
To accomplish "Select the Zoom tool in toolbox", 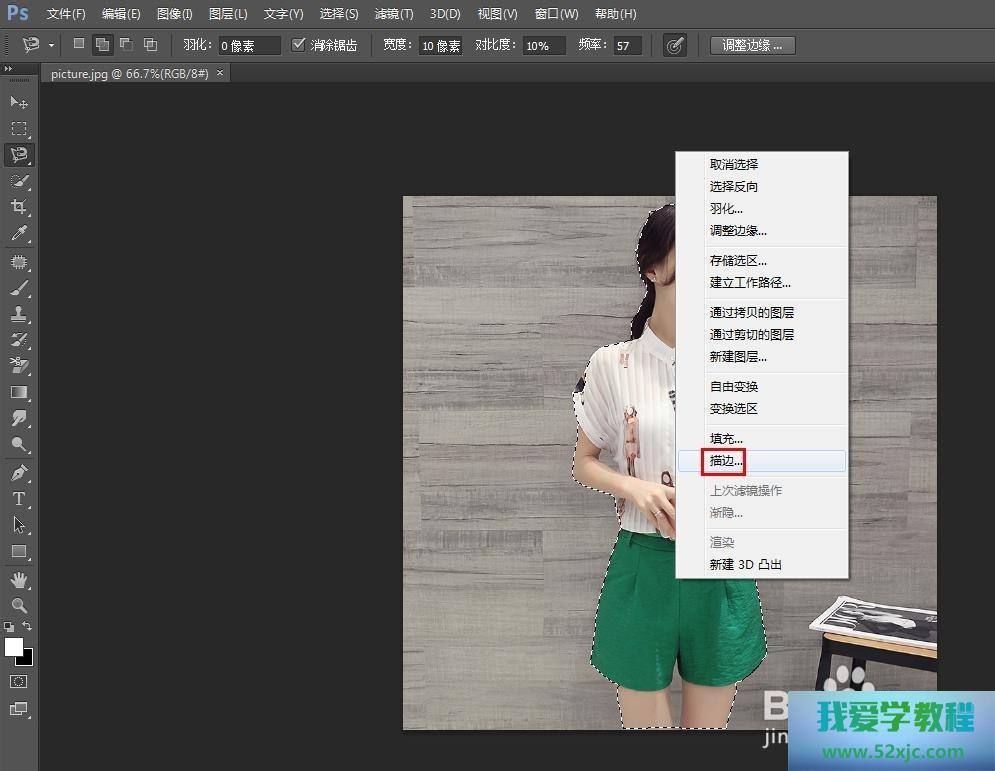I will click(x=18, y=606).
